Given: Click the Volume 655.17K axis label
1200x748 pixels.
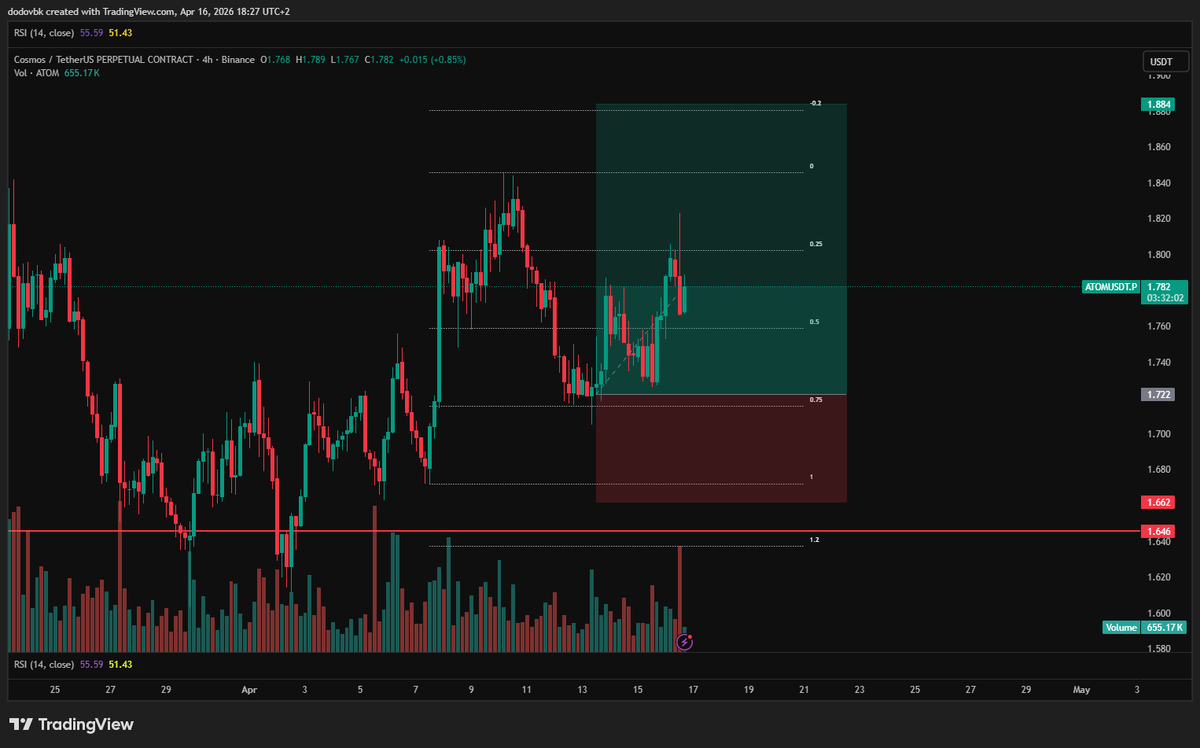Looking at the screenshot, I should 1144,627.
